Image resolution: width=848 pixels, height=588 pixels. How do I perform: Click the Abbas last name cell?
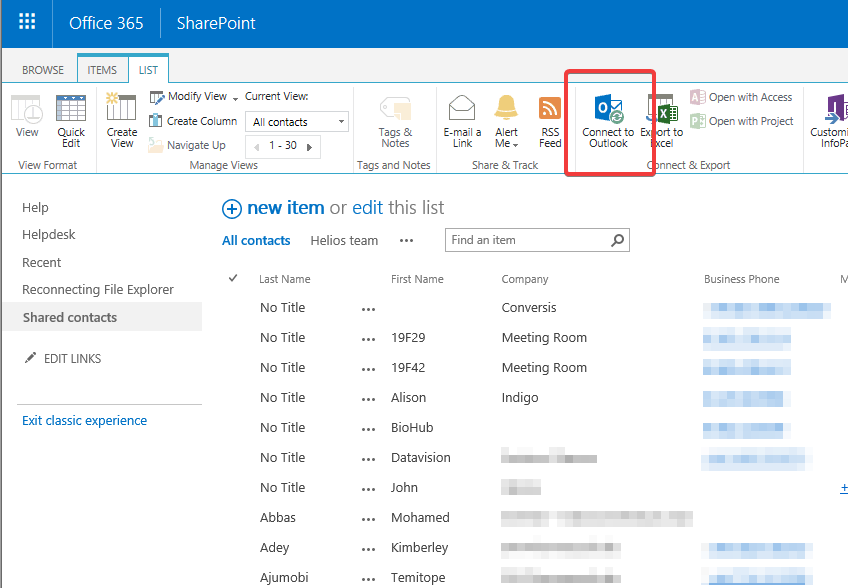277,518
